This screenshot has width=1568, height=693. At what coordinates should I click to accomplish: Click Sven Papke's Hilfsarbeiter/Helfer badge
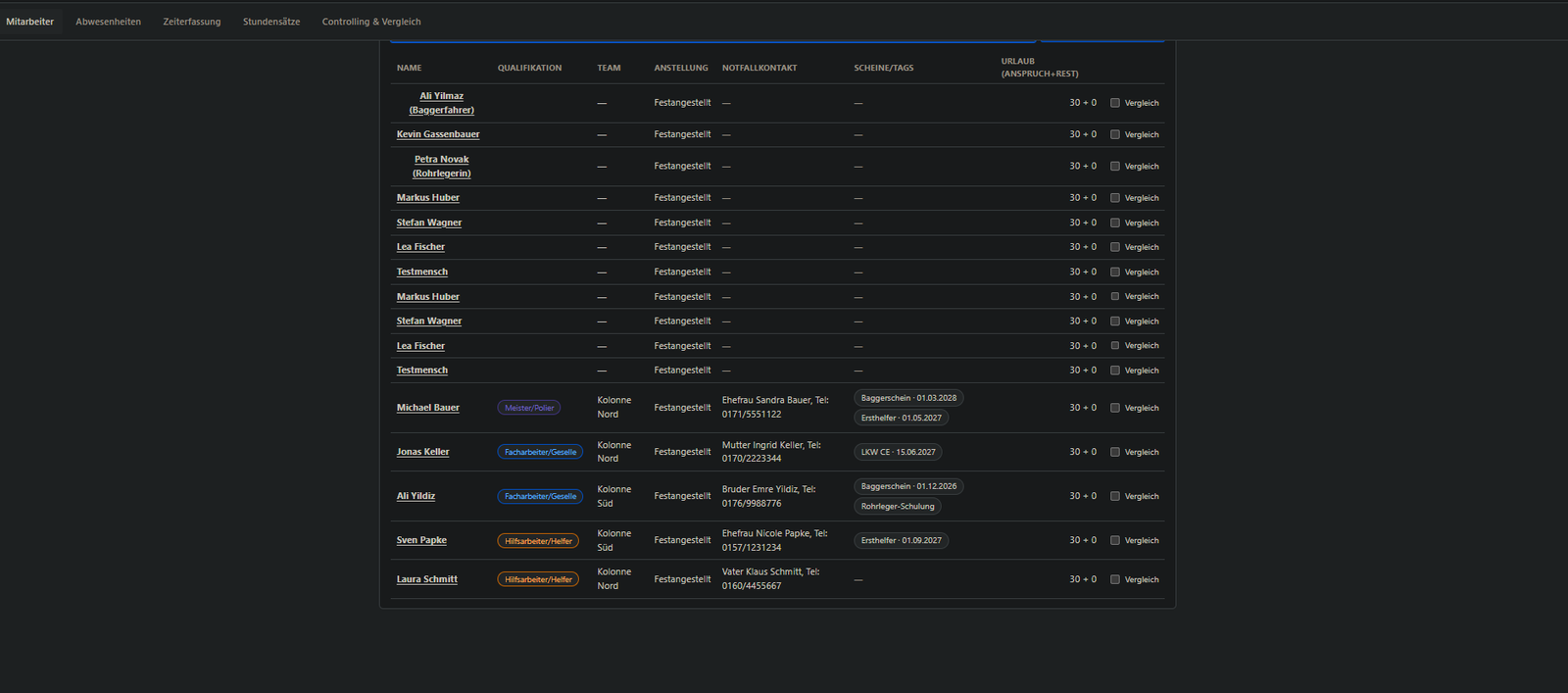click(x=538, y=541)
